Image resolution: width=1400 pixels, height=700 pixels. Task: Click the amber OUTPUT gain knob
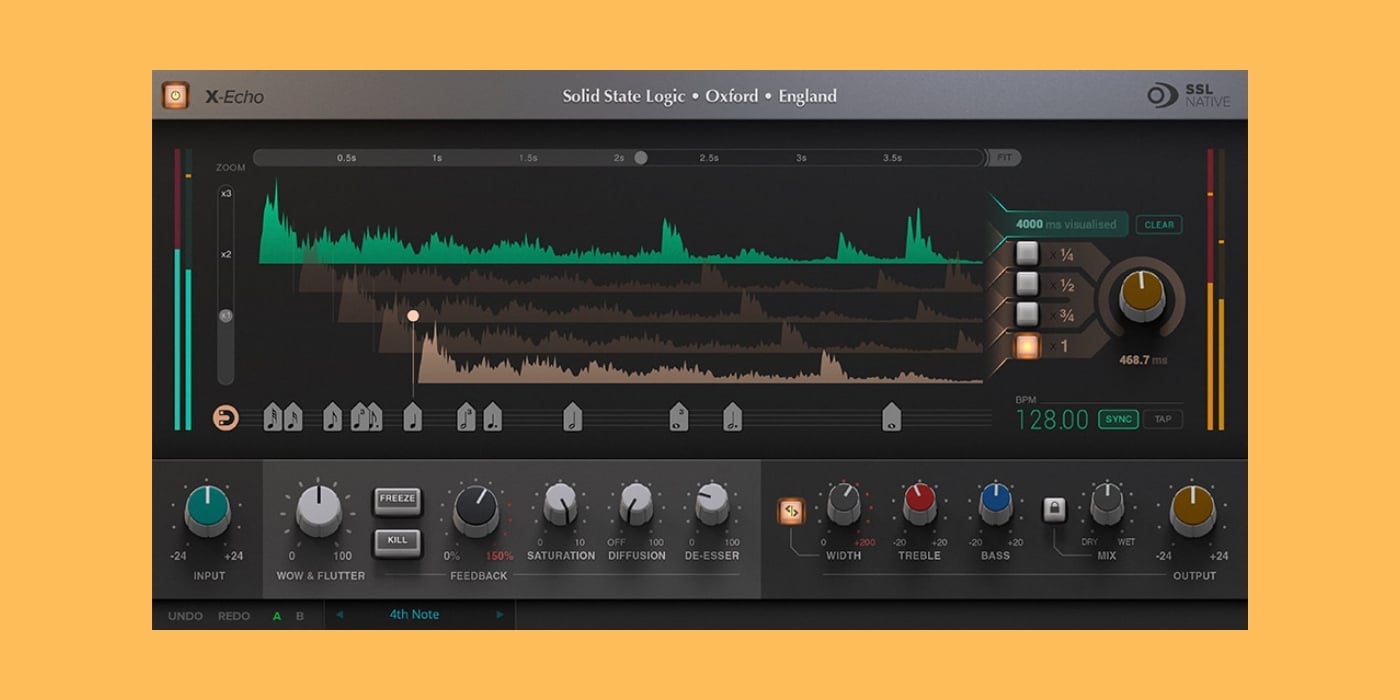tap(1192, 510)
